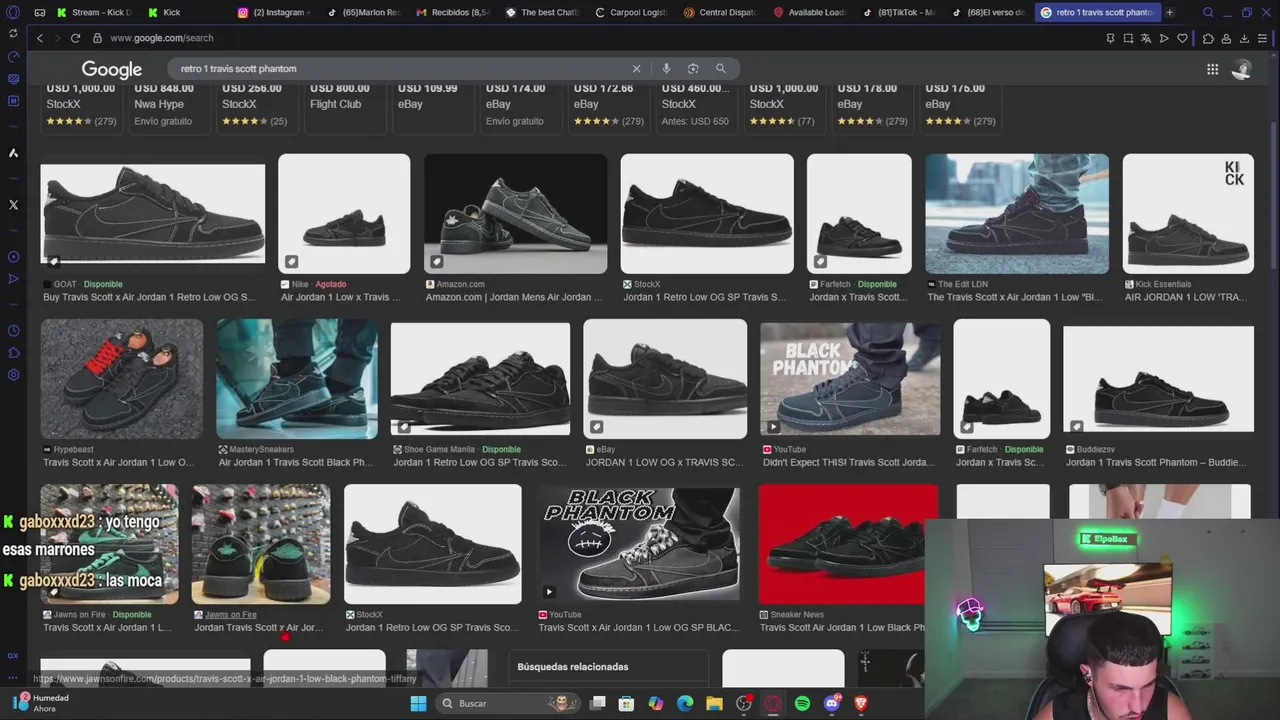The height and width of the screenshot is (720, 1280).
Task: Go forward in browser history
Action: click(57, 38)
